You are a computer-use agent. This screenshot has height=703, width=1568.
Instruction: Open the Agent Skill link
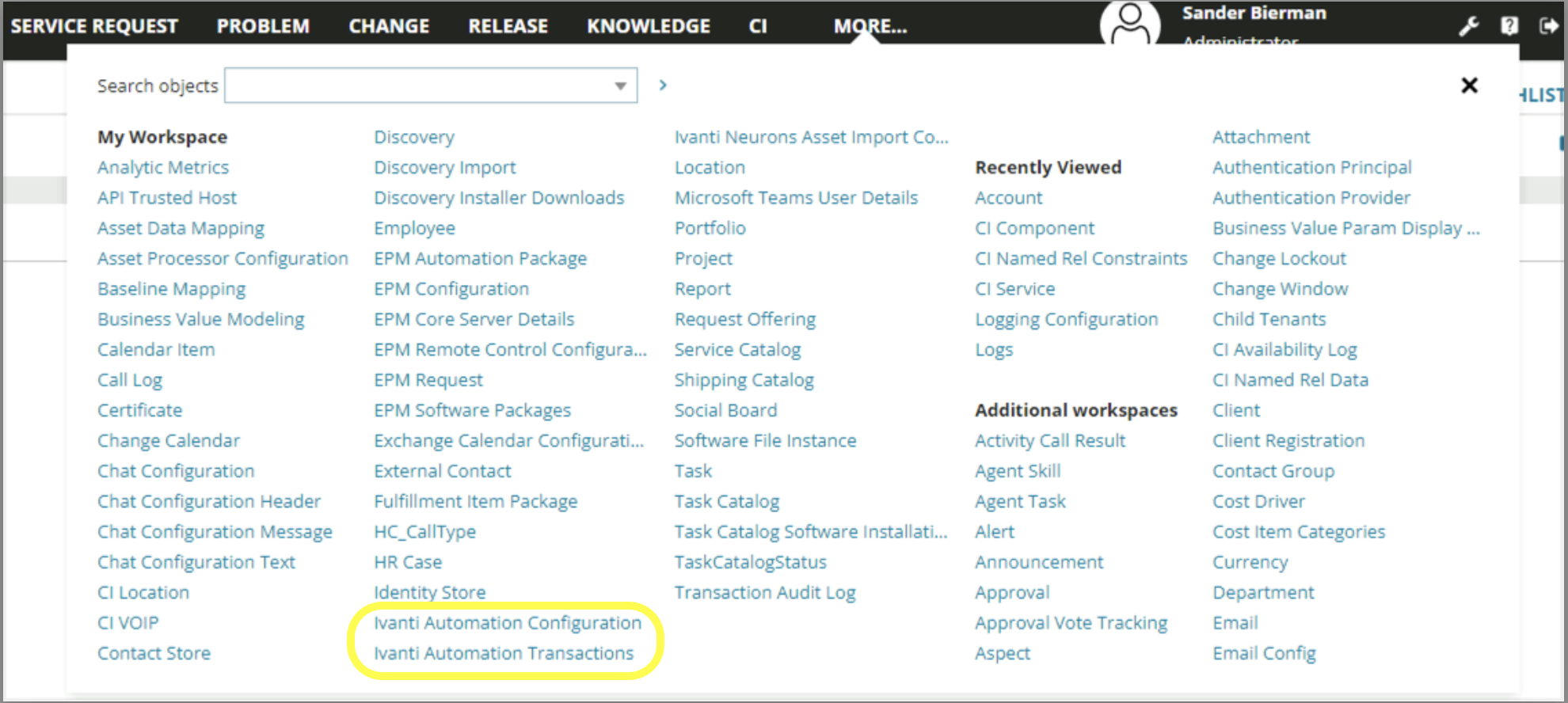click(1018, 471)
